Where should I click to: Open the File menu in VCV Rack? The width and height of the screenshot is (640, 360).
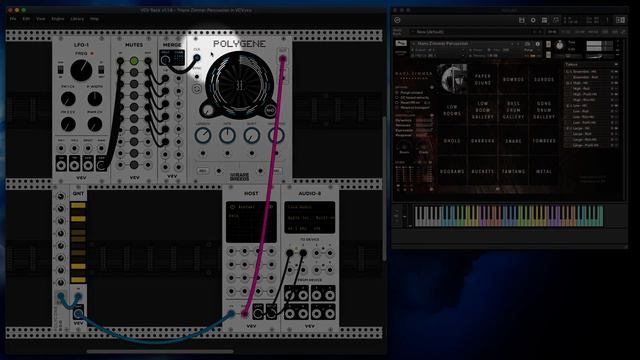click(x=13, y=19)
